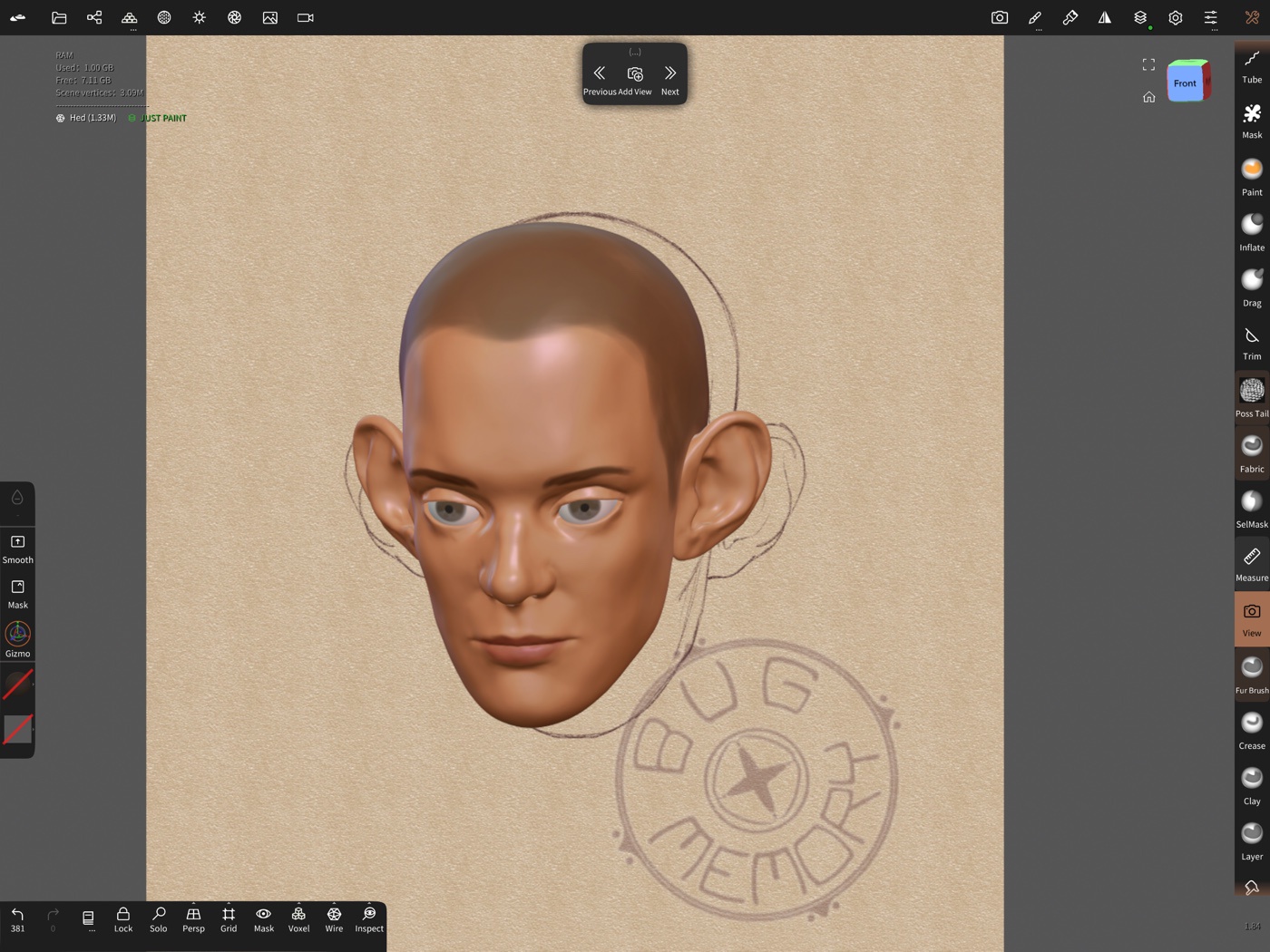1270x952 pixels.
Task: Activate the Gizmo shortcut
Action: (17, 639)
